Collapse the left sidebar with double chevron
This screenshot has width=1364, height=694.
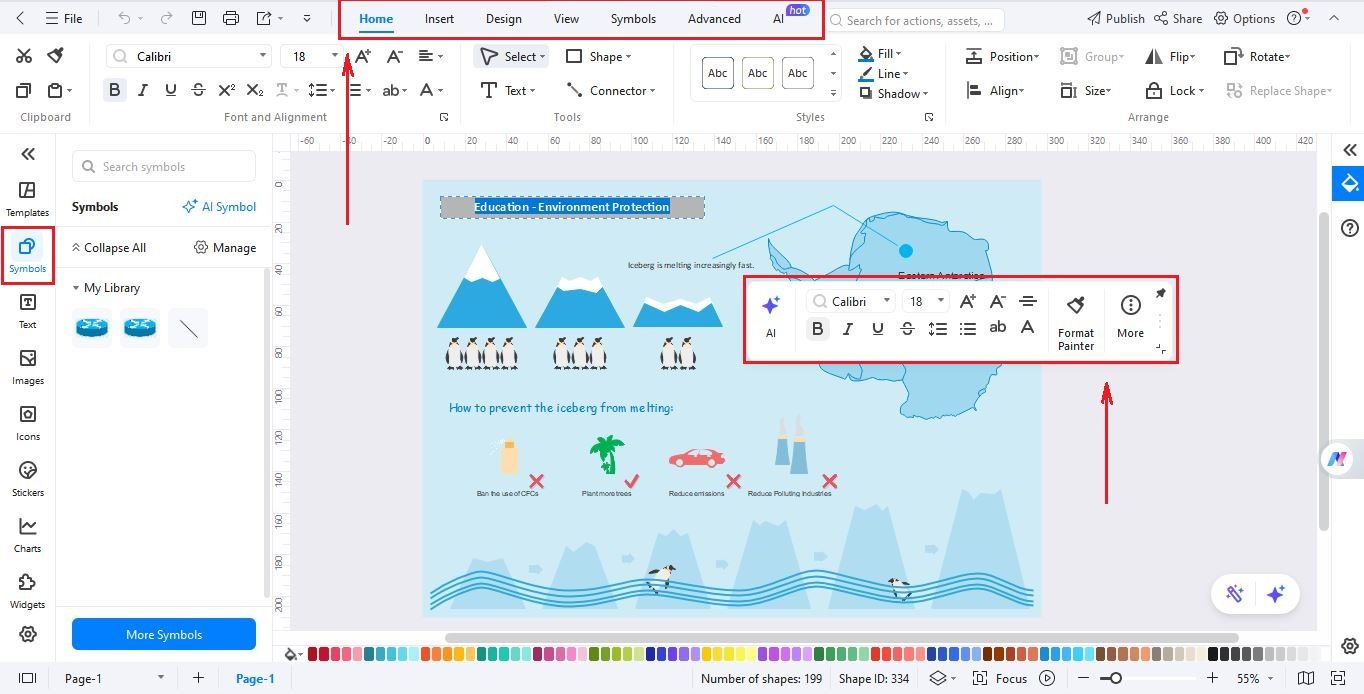[28, 153]
